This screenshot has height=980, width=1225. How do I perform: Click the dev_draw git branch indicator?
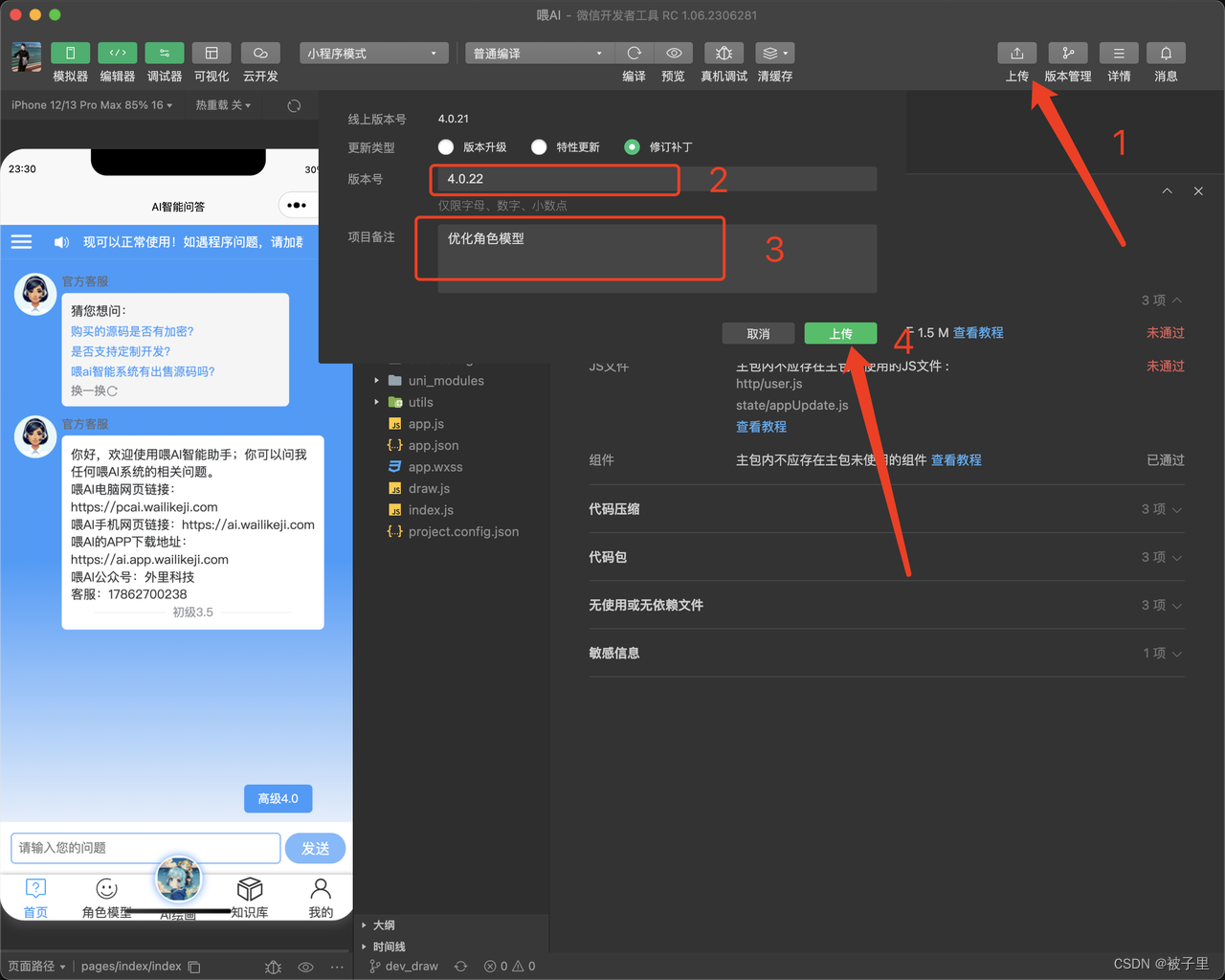pyautogui.click(x=404, y=967)
